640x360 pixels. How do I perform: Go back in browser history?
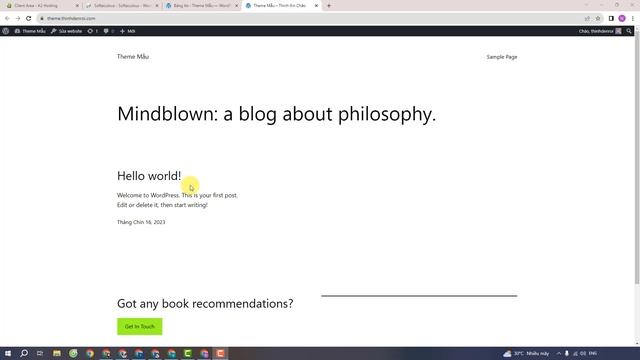tap(7, 18)
